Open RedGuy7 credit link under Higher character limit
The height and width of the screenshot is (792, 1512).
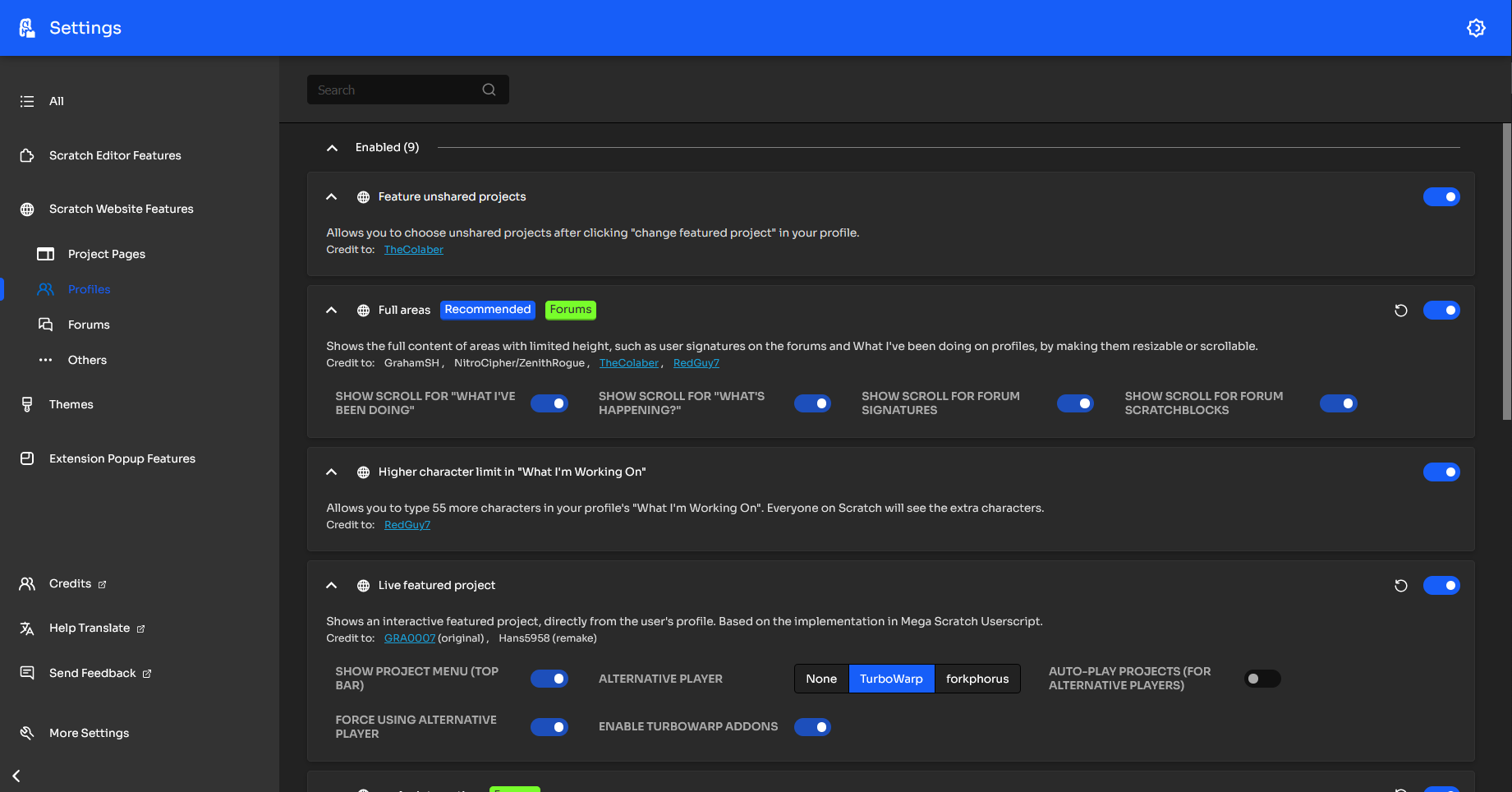pos(407,525)
